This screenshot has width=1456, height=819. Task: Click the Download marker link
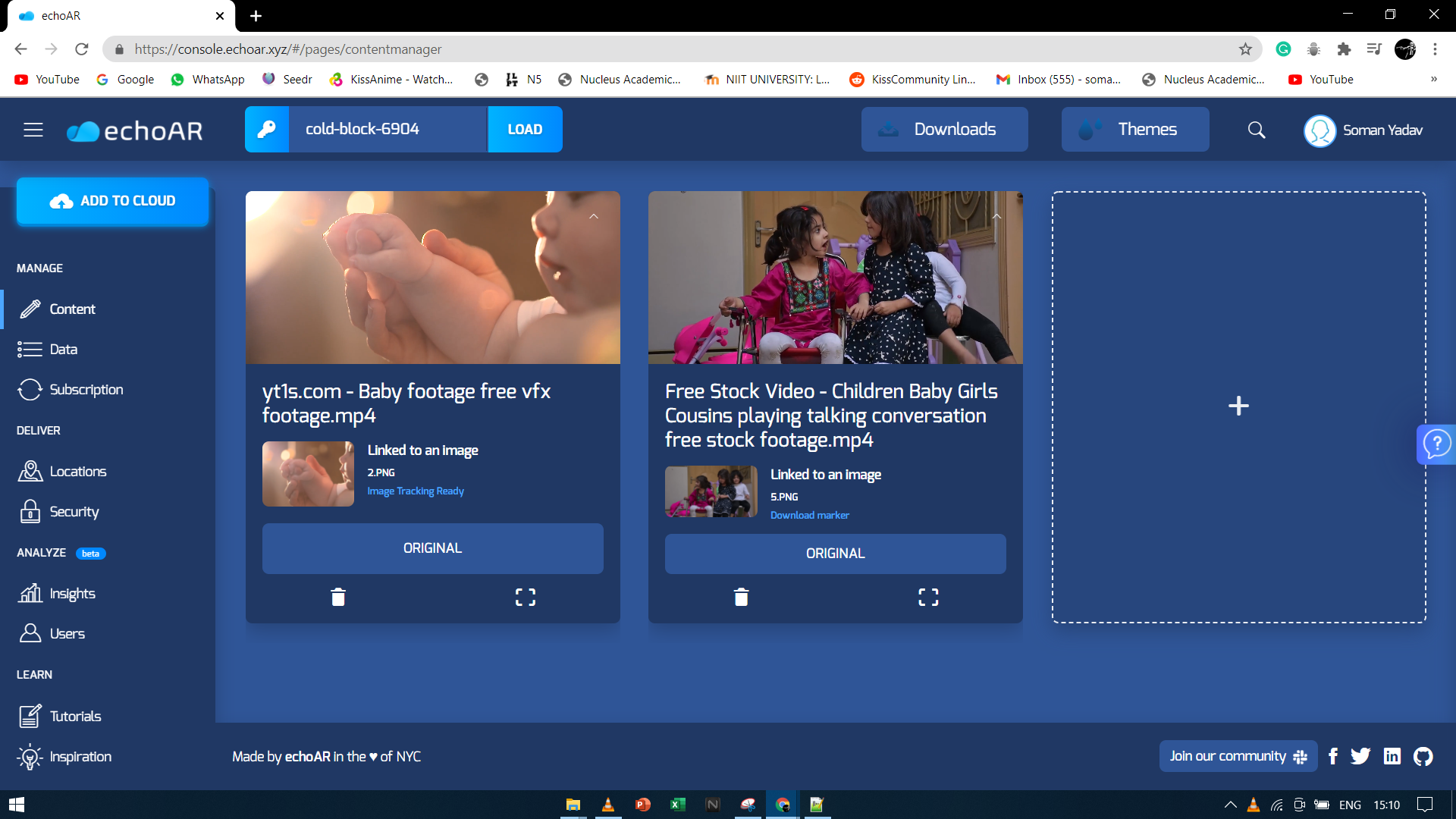(810, 514)
